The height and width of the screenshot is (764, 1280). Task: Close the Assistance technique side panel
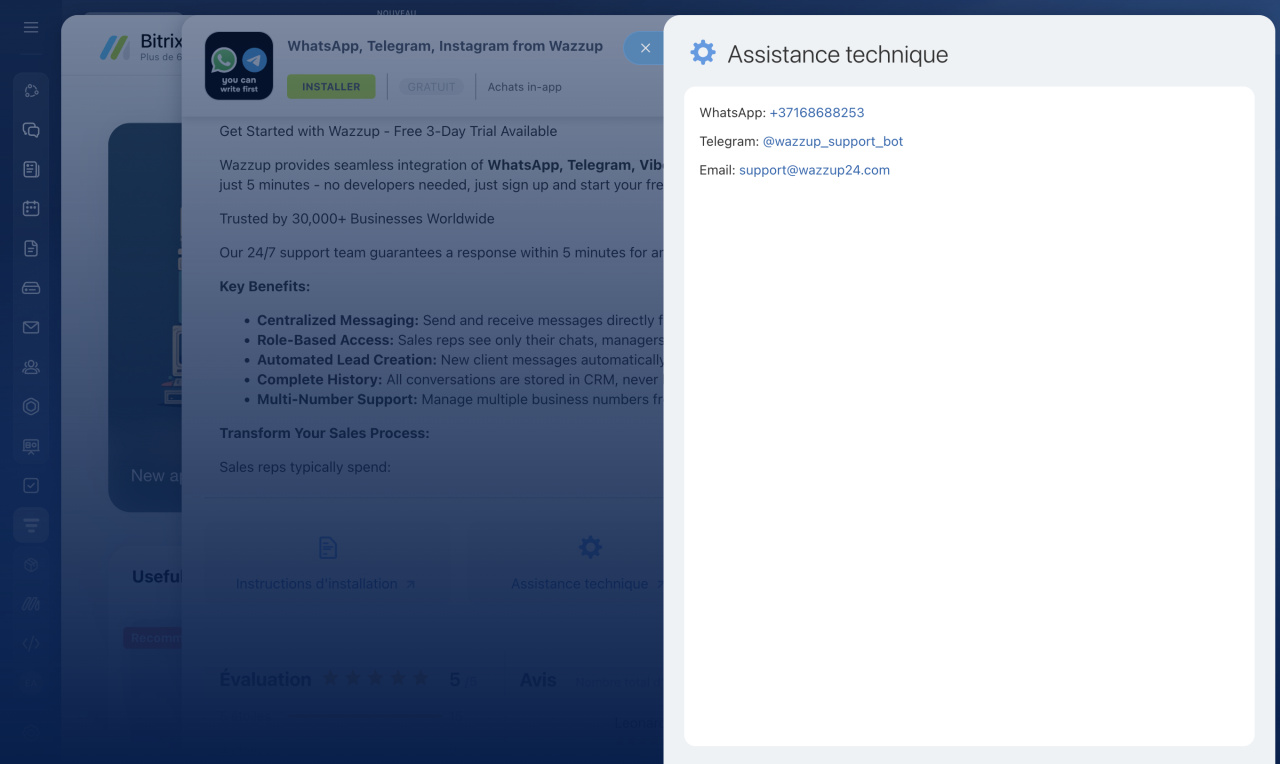pyautogui.click(x=645, y=48)
